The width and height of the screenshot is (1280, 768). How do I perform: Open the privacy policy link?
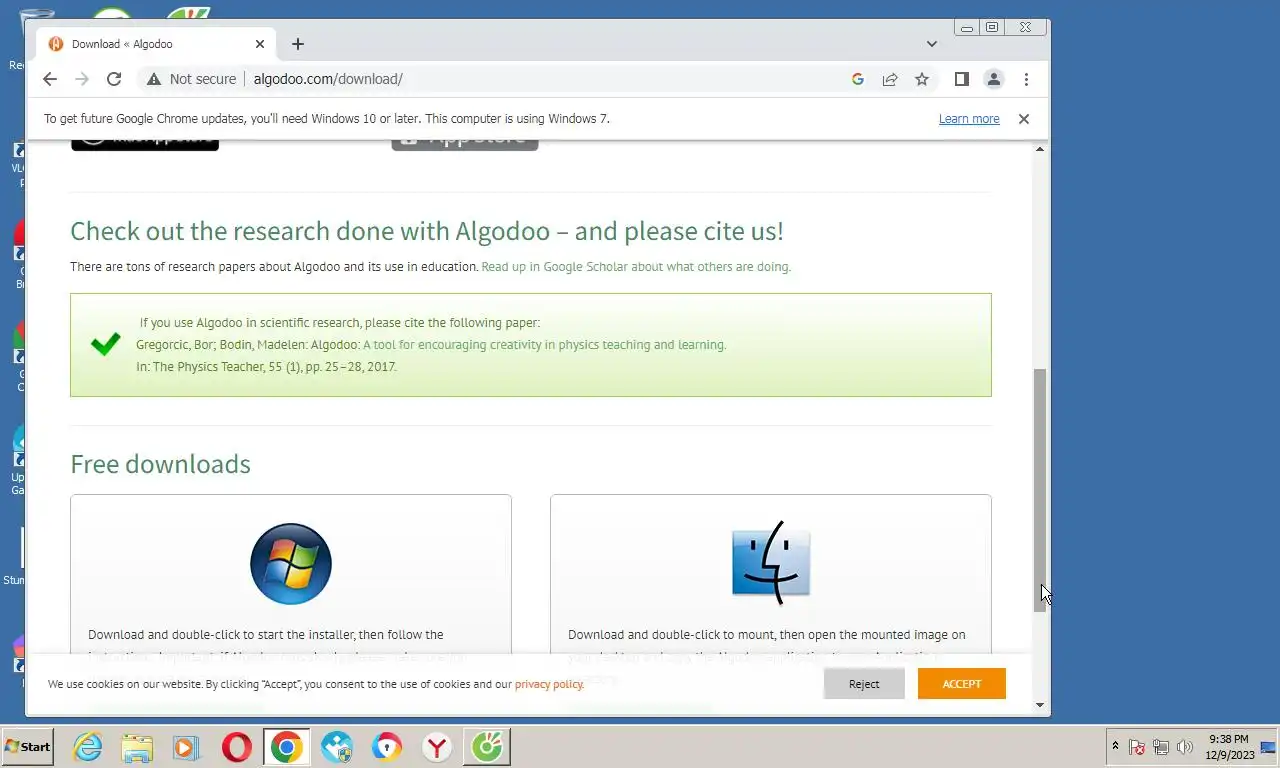click(x=549, y=685)
